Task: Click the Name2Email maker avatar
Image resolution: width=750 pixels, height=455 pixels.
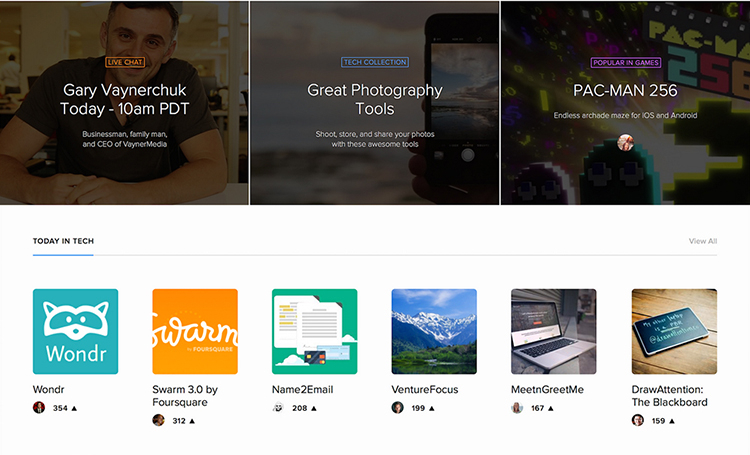Action: pos(278,408)
